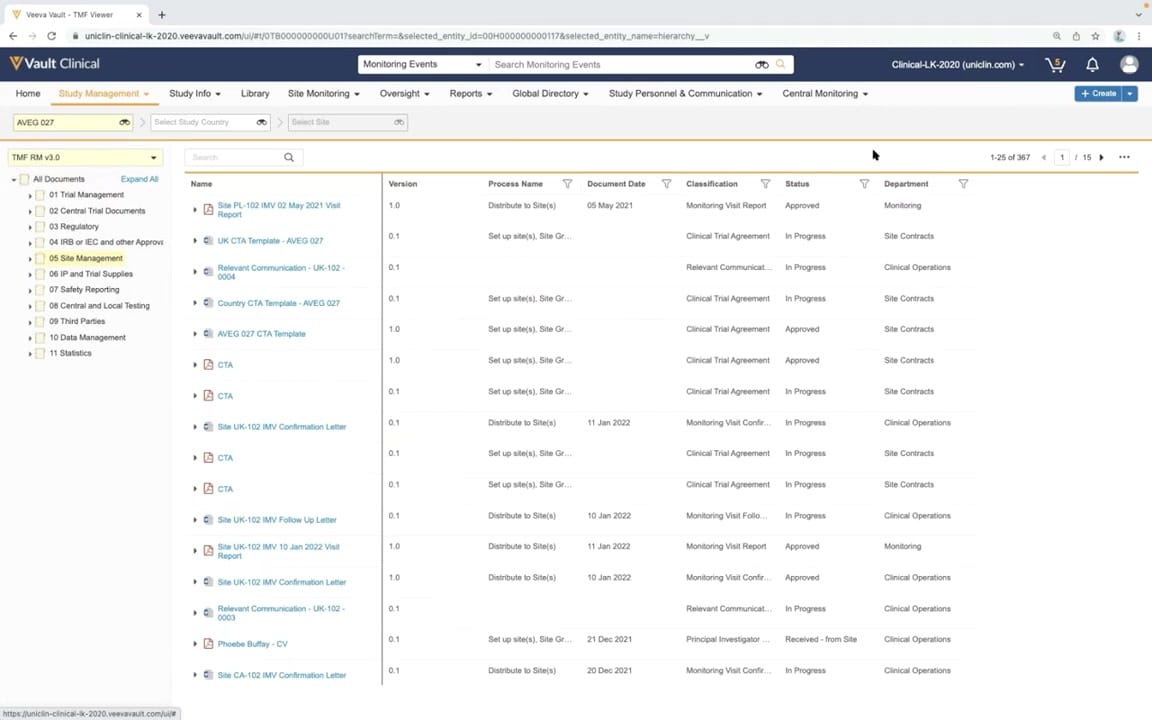1152x720 pixels.
Task: Click binoculars icon in AVEG 027 field
Action: point(124,123)
